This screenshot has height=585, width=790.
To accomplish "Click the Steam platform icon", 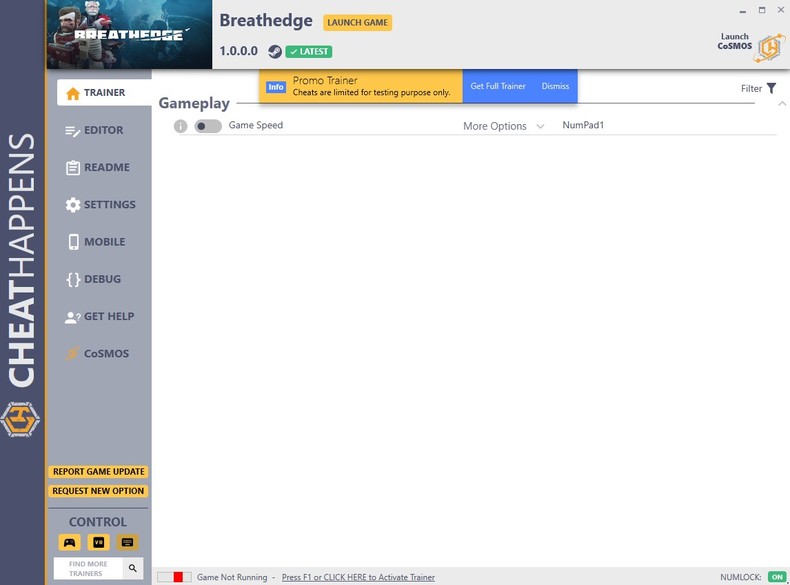I will point(275,51).
